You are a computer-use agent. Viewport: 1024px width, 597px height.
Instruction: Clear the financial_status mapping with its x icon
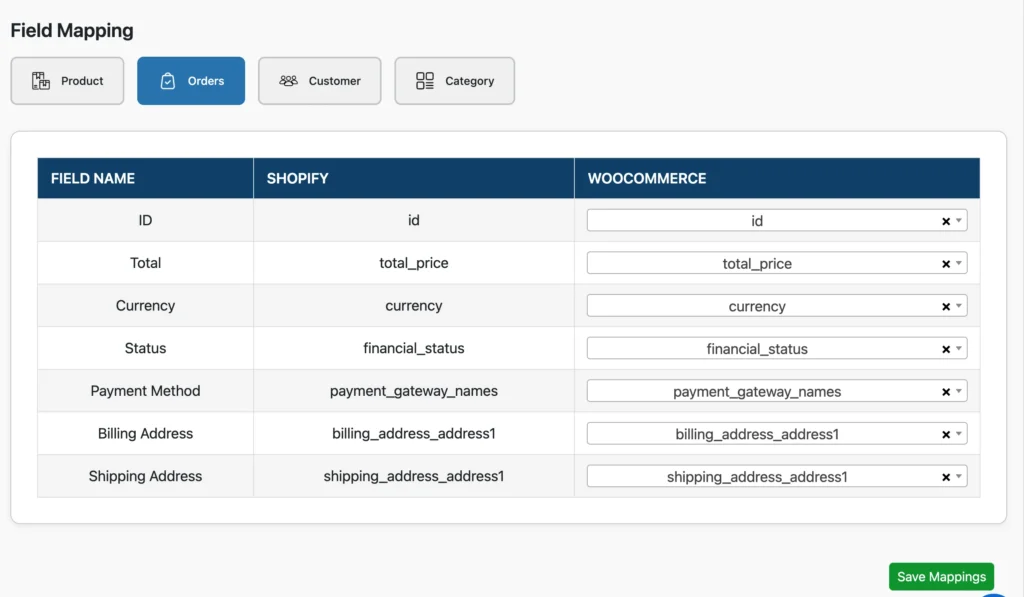pyautogui.click(x=947, y=348)
